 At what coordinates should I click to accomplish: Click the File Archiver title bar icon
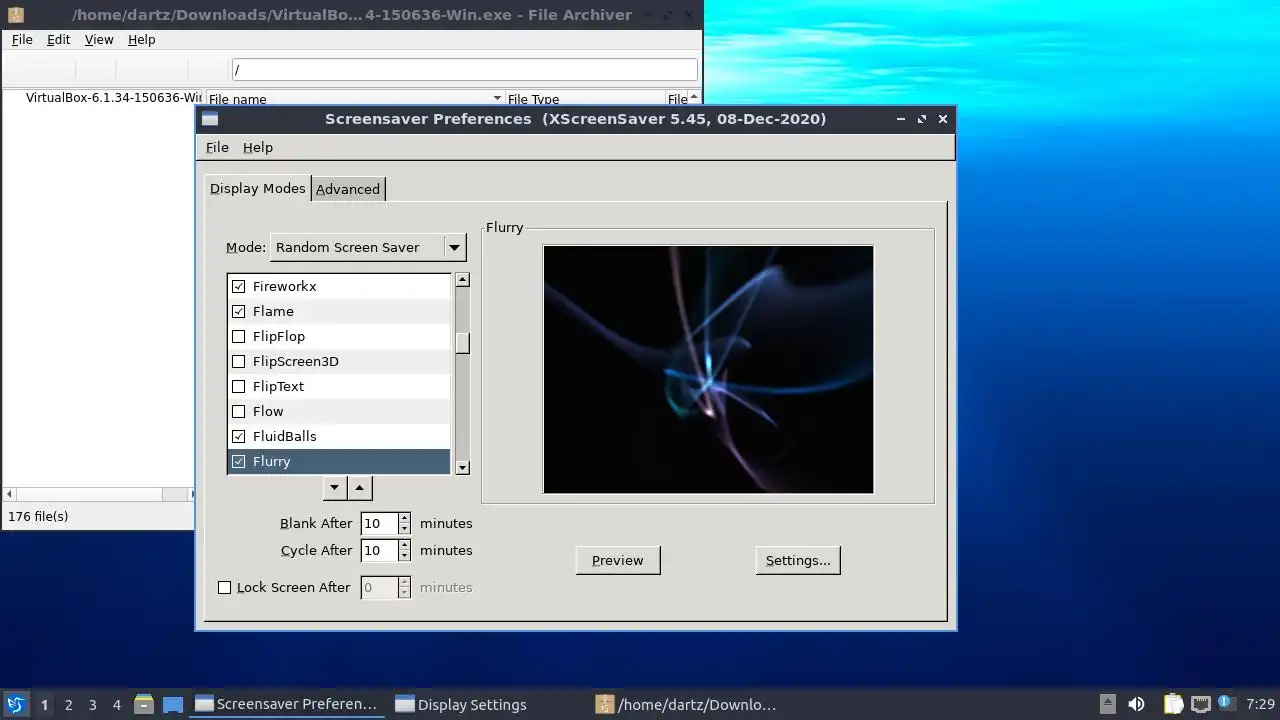tap(16, 15)
